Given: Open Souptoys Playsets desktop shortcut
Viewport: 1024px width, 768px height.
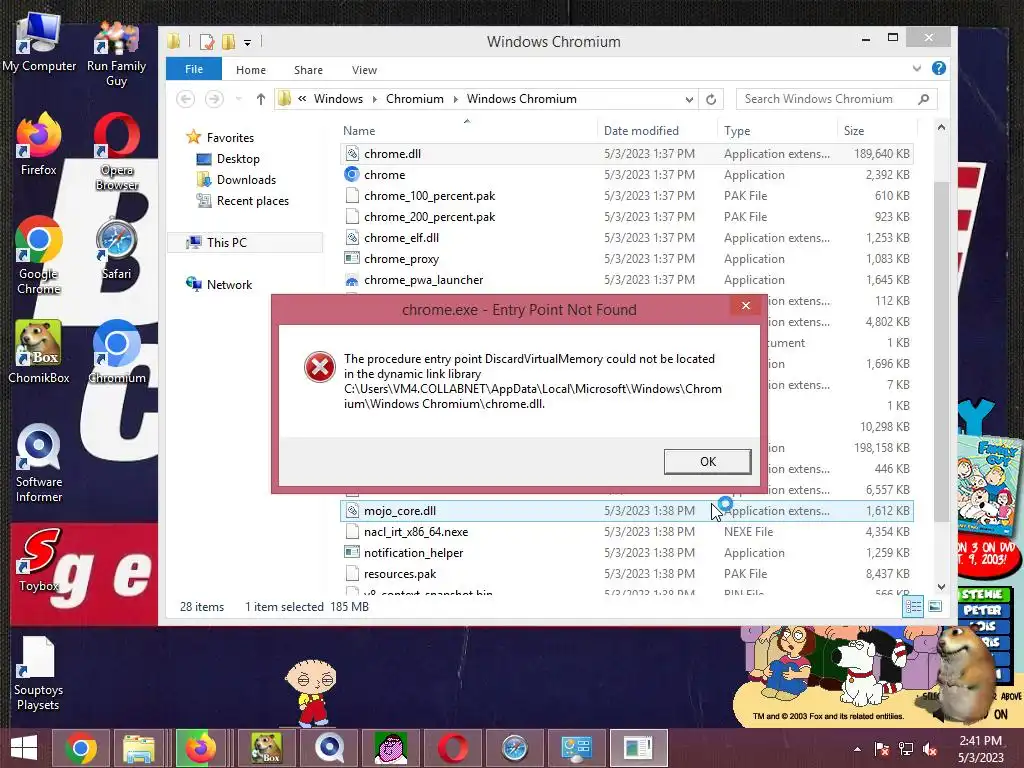Looking at the screenshot, I should pyautogui.click(x=38, y=673).
